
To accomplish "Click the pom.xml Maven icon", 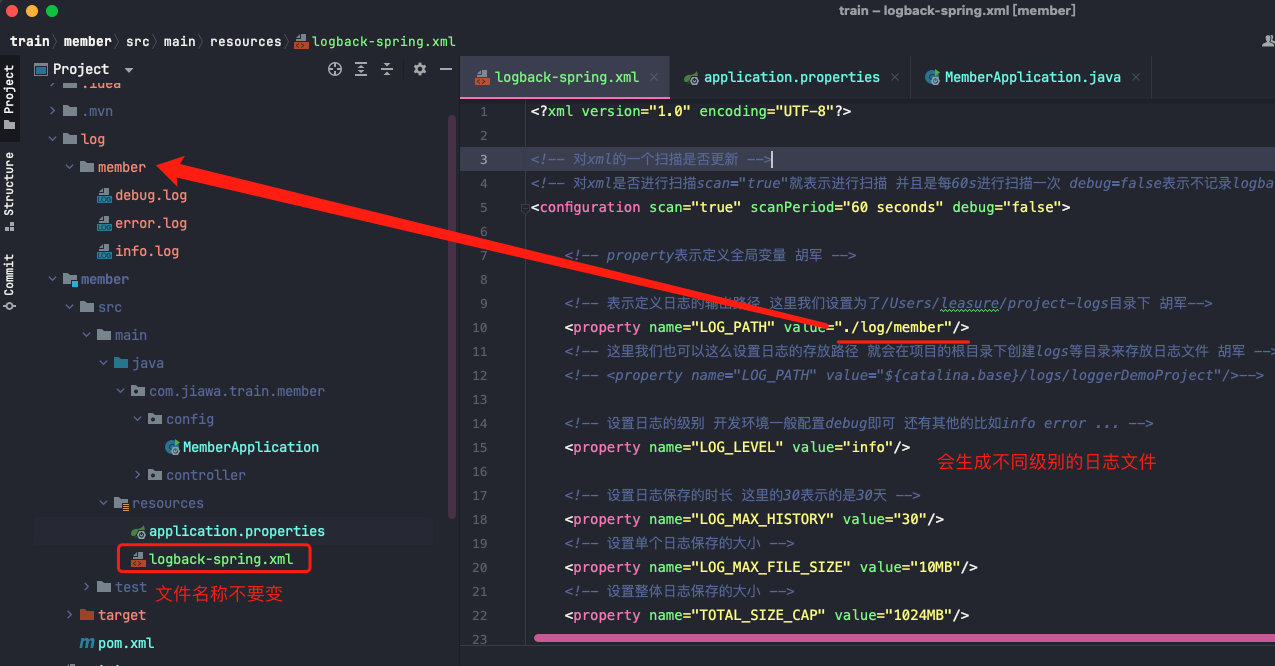I will [87, 643].
